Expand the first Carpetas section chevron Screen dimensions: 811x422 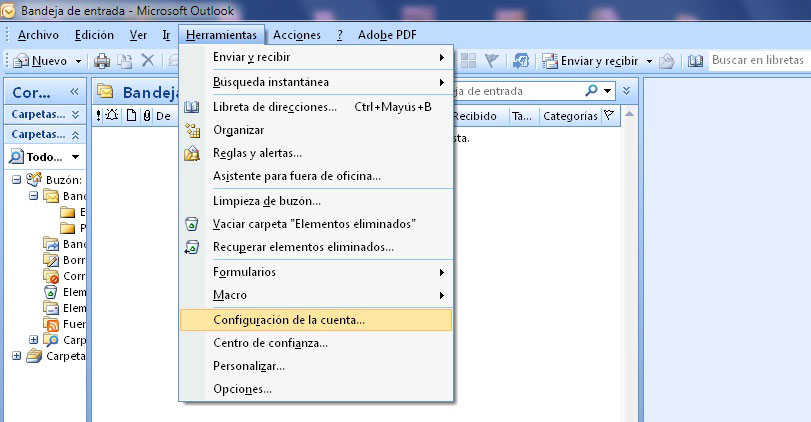coord(76,114)
